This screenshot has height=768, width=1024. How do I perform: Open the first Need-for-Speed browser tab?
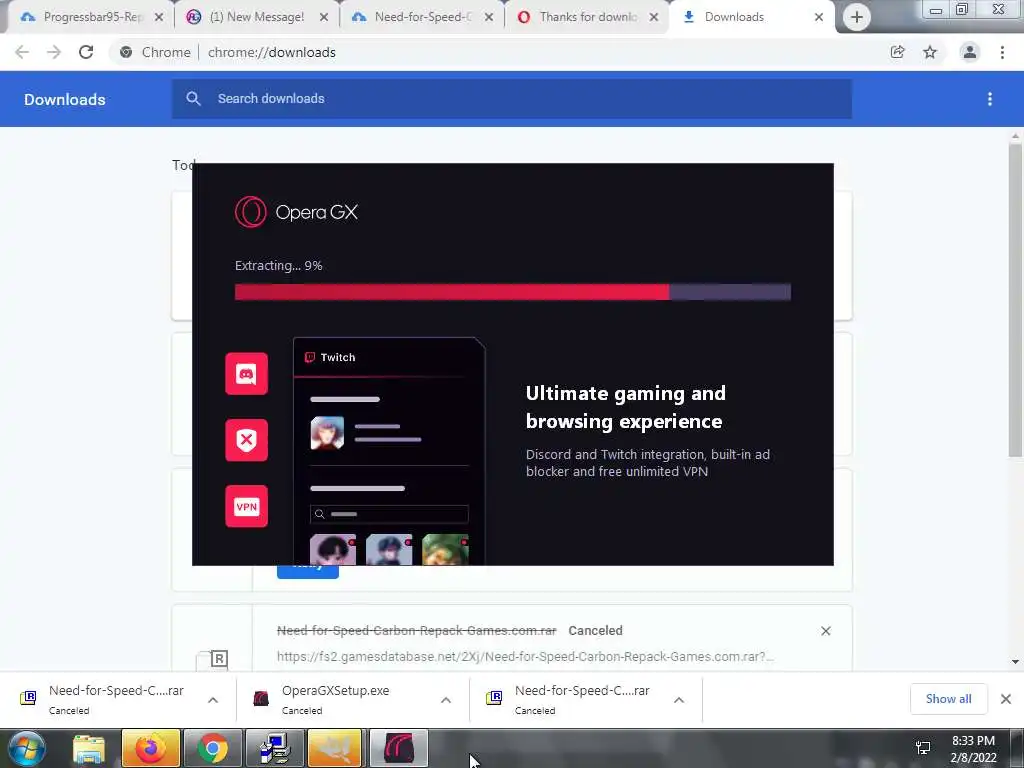coord(422,17)
